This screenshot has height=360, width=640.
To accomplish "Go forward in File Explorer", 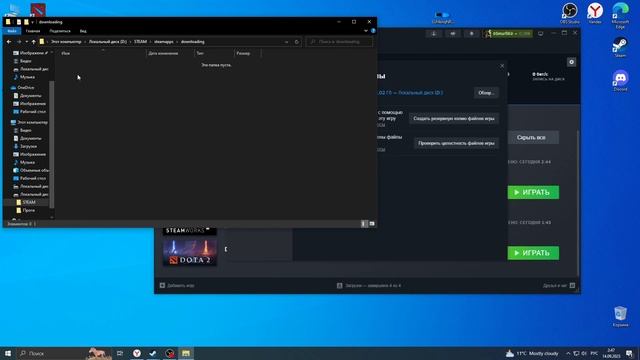I will (x=19, y=42).
